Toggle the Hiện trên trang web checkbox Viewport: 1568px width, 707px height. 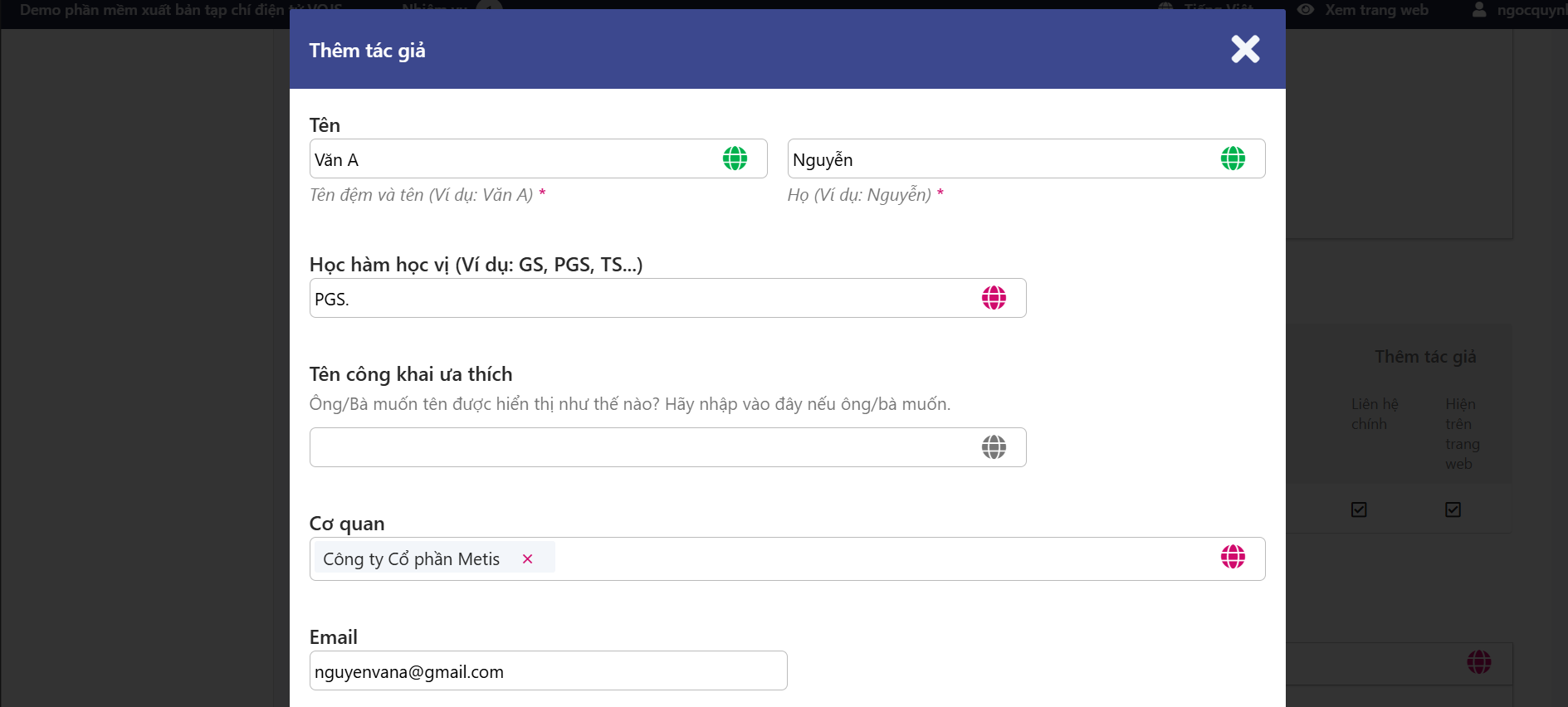coord(1453,510)
